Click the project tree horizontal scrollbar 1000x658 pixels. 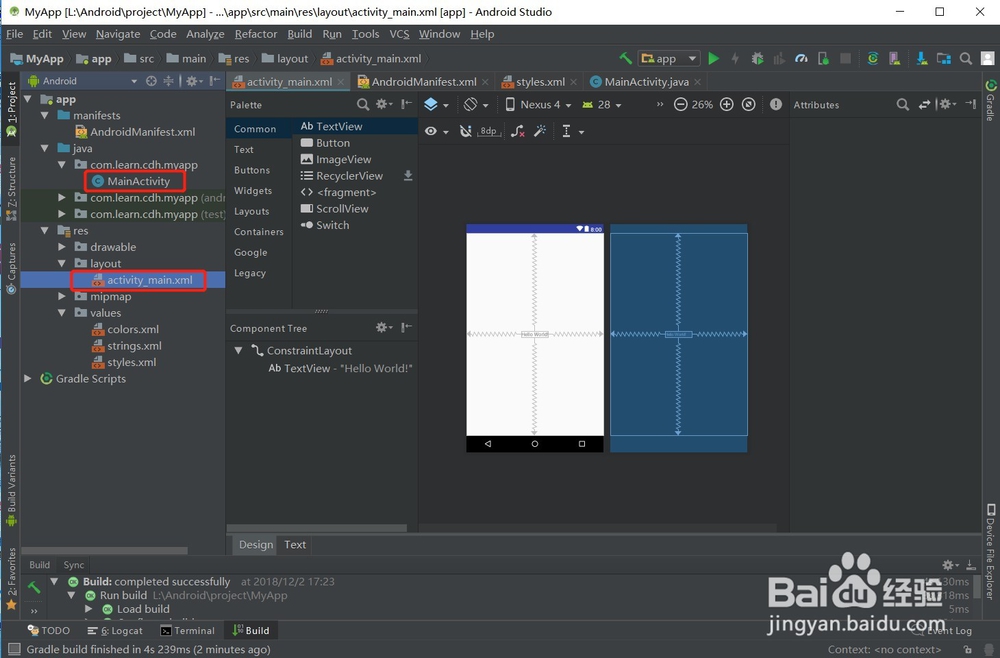point(105,550)
